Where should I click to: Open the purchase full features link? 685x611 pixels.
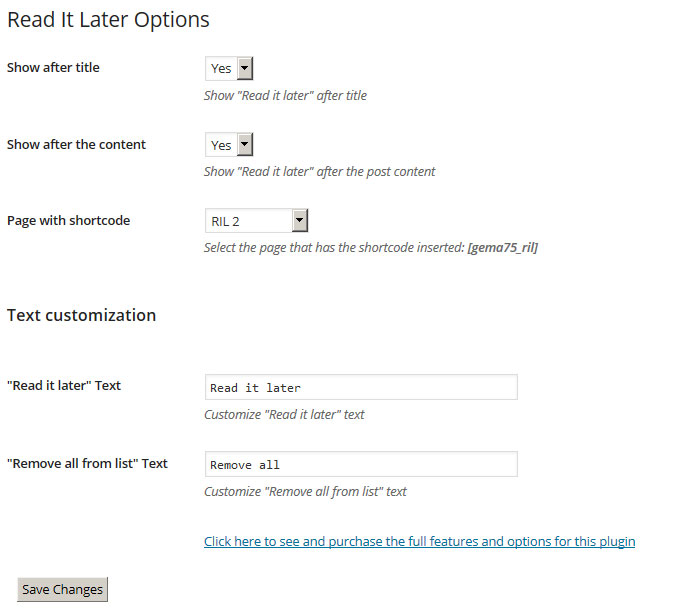pos(419,541)
